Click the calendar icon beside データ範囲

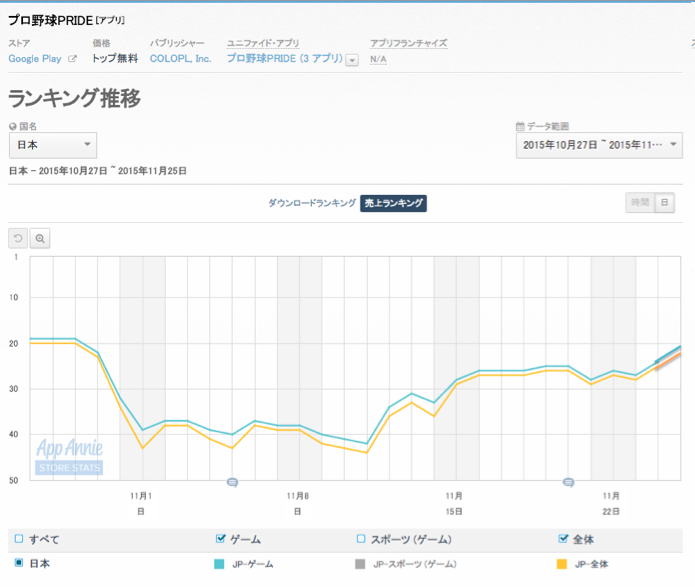[x=520, y=126]
